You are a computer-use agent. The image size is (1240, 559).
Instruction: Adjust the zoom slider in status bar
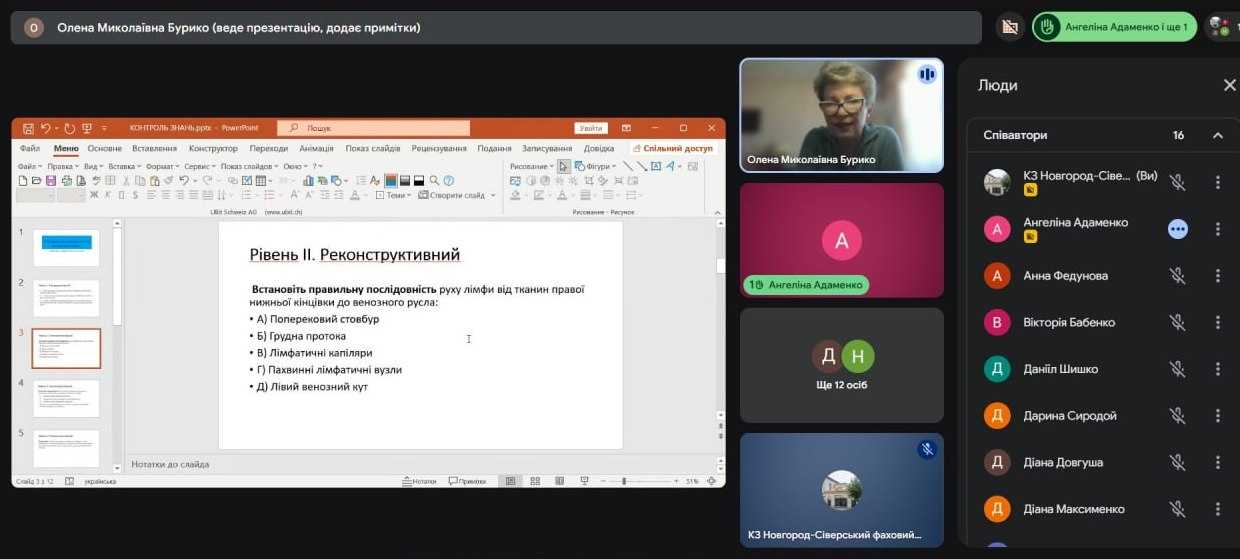coord(624,481)
